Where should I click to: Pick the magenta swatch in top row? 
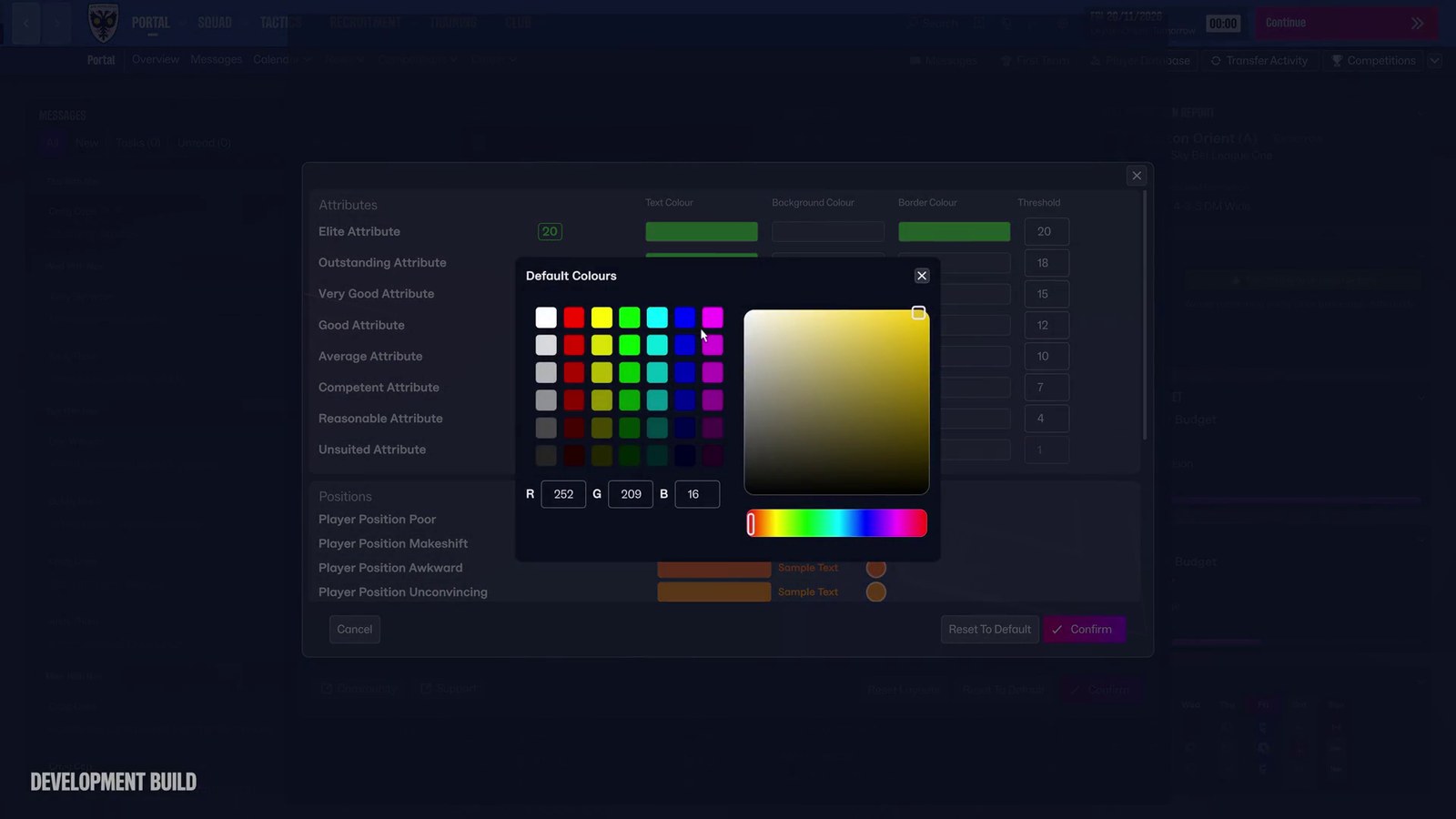coord(713,318)
